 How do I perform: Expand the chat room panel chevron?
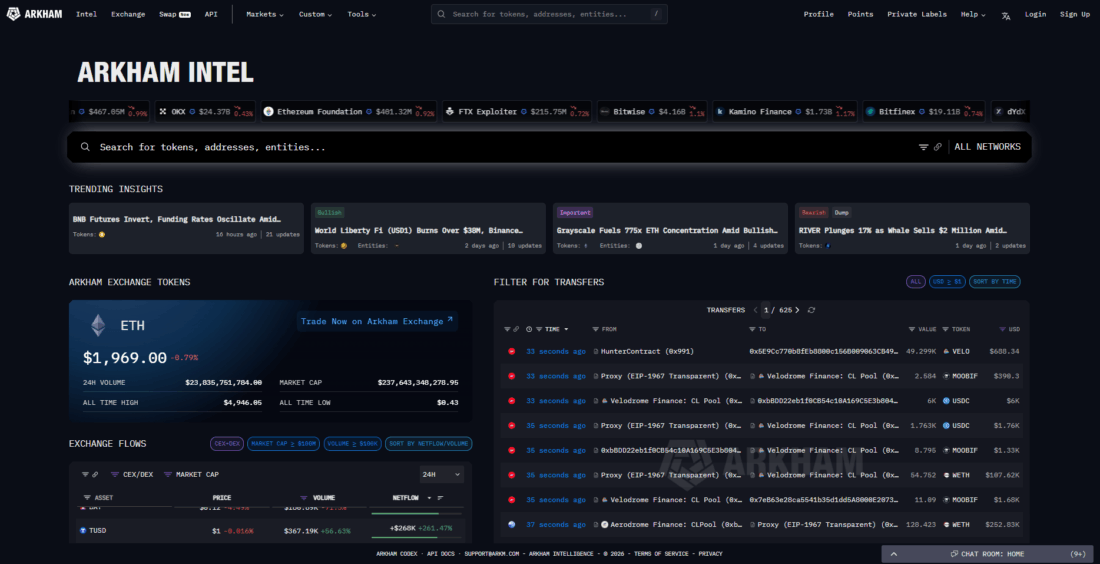pos(894,554)
